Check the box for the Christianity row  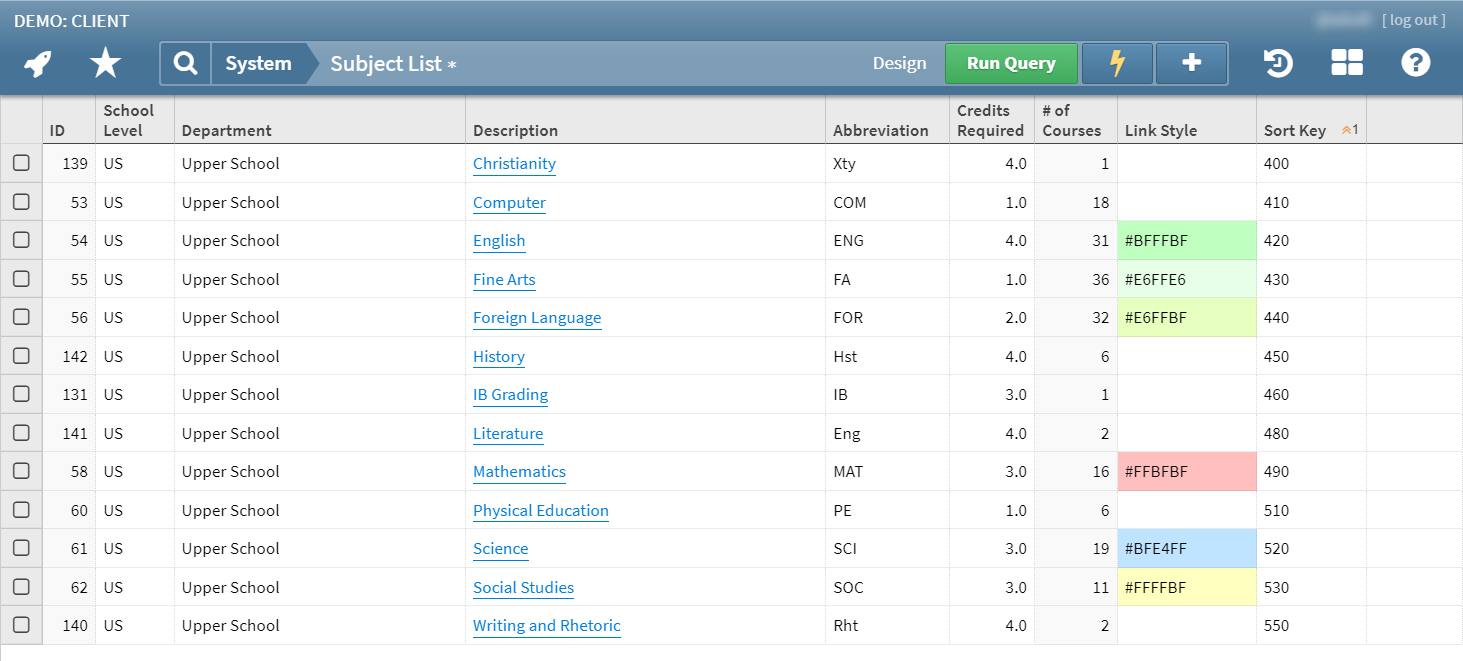tap(21, 163)
